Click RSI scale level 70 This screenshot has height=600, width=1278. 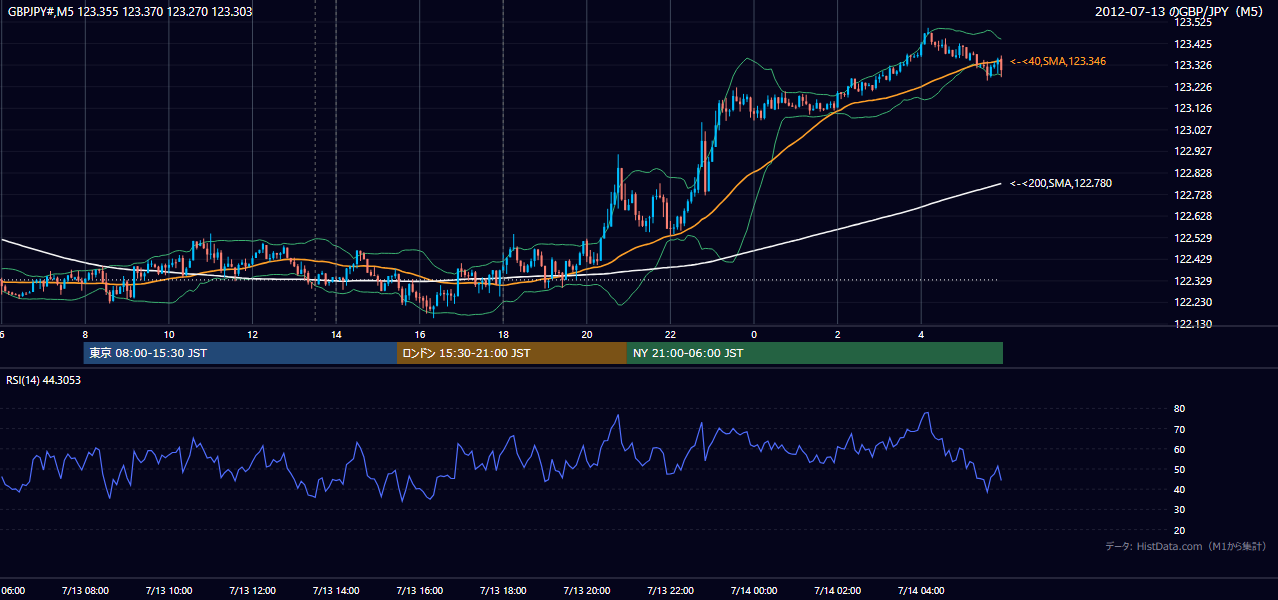1179,429
